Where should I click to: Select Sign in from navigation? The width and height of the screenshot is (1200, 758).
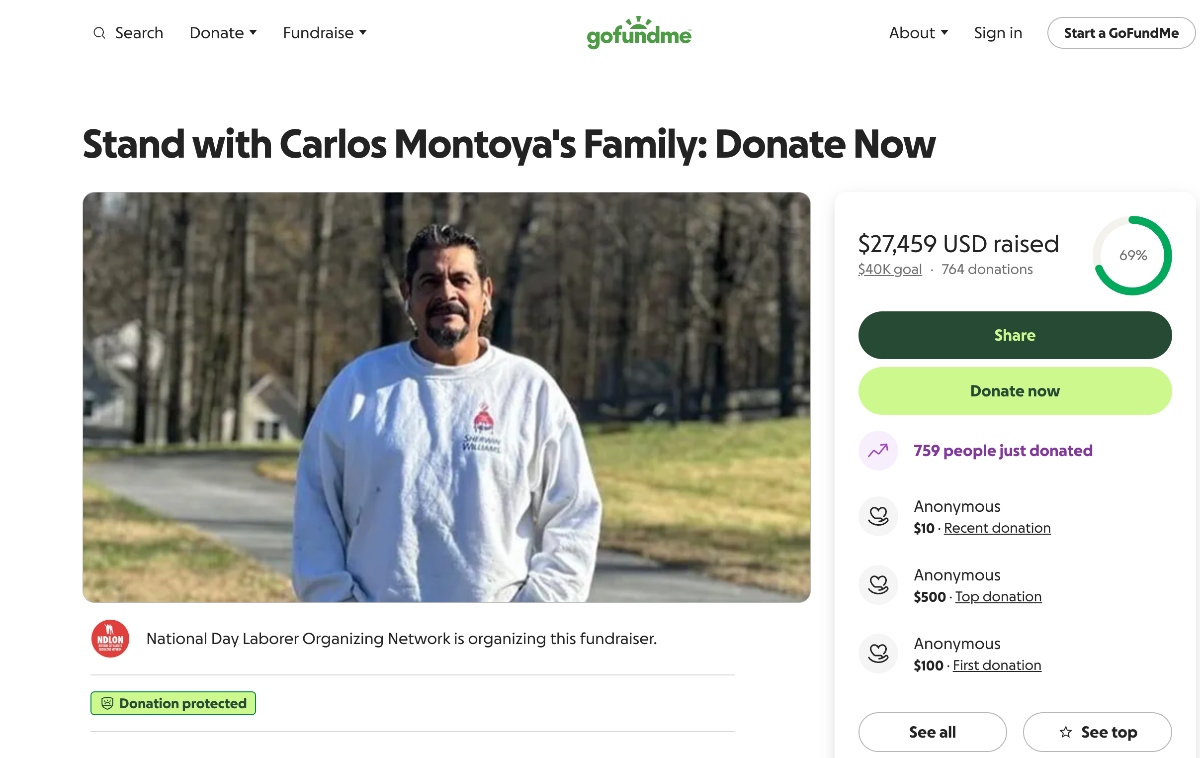click(998, 33)
